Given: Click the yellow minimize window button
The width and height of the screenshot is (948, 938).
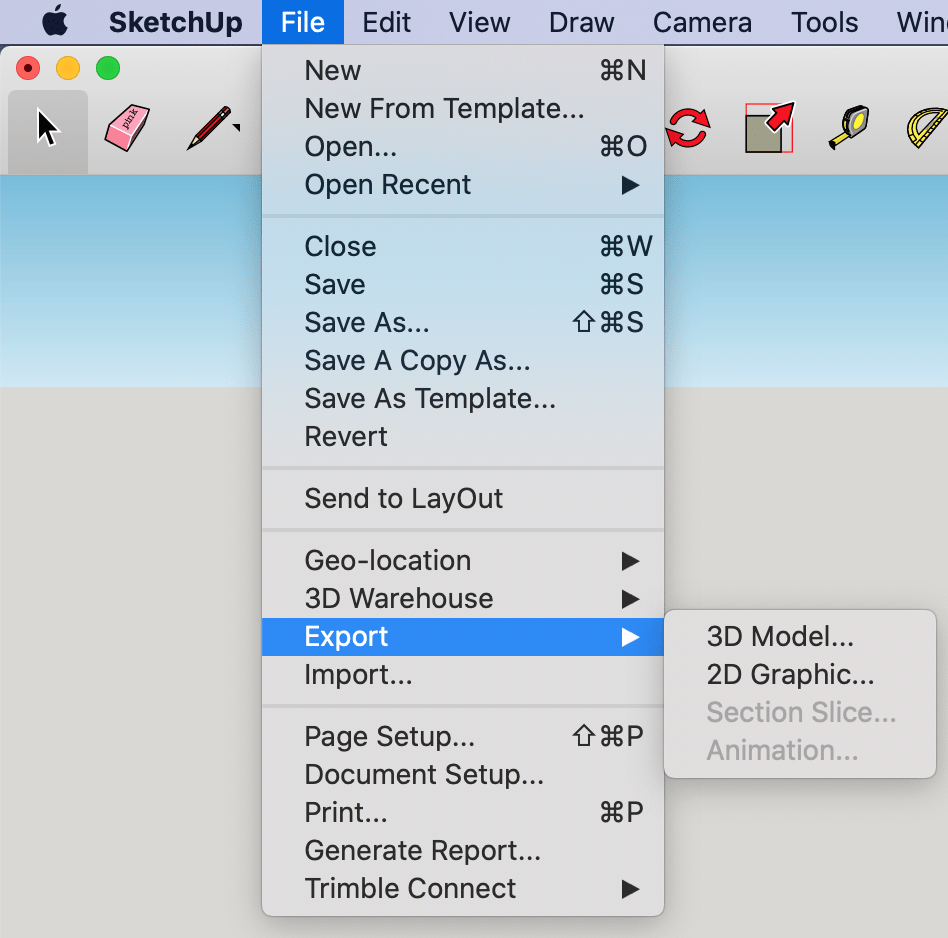Looking at the screenshot, I should pyautogui.click(x=68, y=68).
